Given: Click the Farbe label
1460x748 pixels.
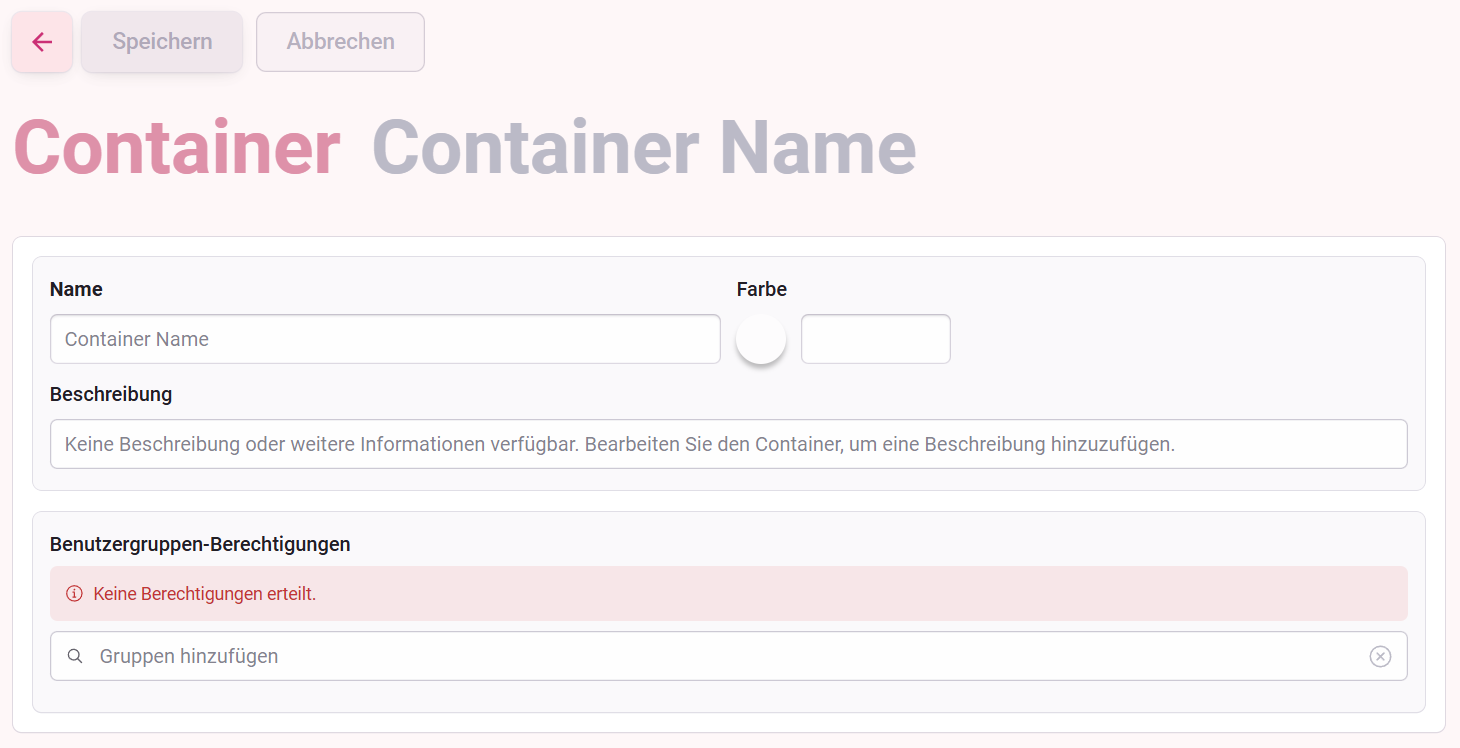Looking at the screenshot, I should pyautogui.click(x=762, y=289).
